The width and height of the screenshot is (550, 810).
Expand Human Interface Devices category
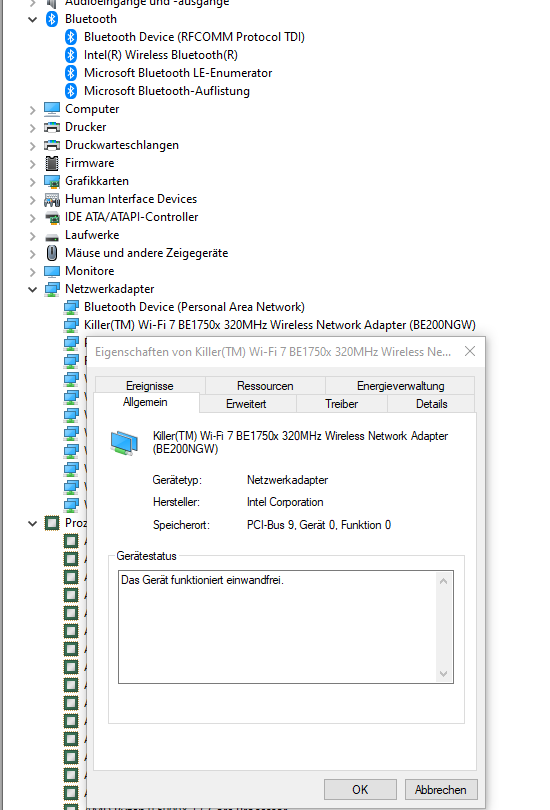tap(33, 200)
